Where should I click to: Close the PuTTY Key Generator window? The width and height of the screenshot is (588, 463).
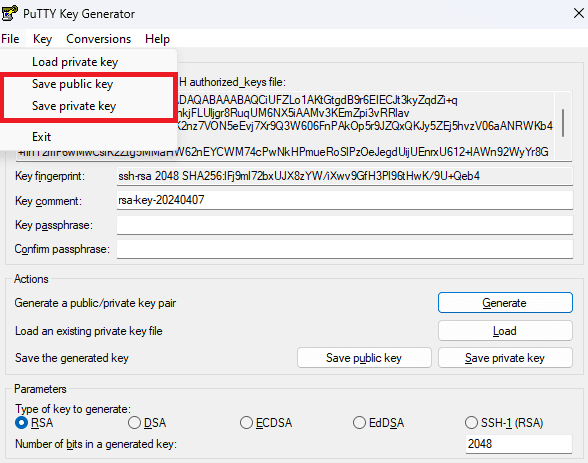[579, 13]
